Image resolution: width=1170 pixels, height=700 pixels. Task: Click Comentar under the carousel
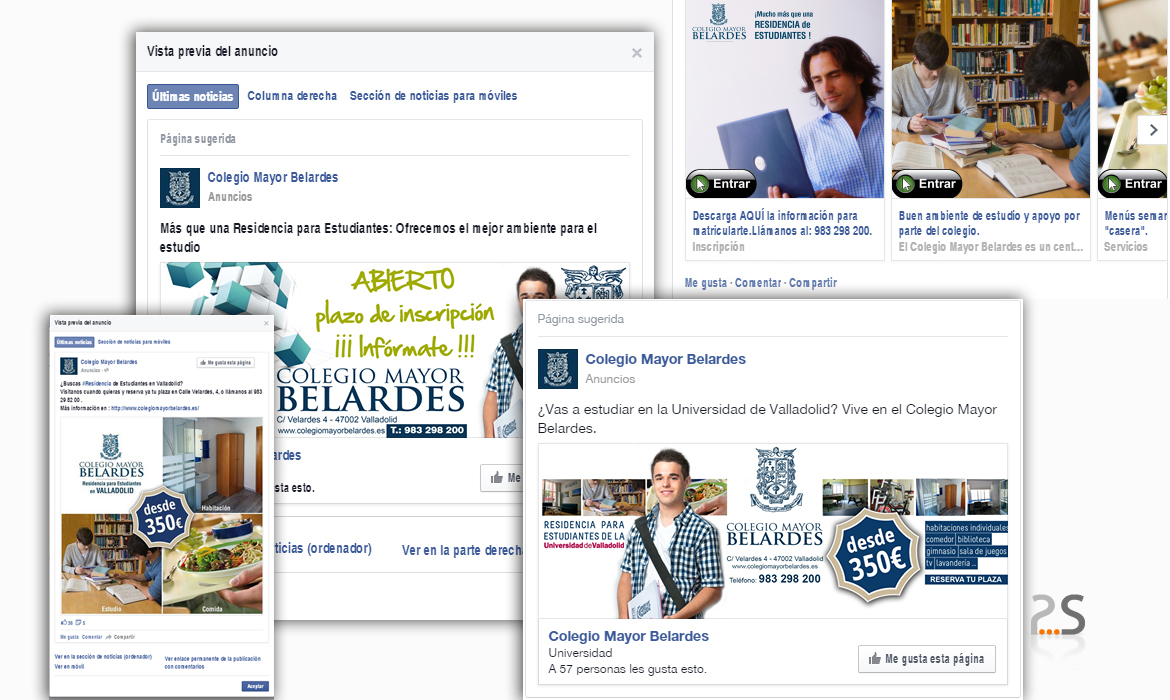point(758,283)
